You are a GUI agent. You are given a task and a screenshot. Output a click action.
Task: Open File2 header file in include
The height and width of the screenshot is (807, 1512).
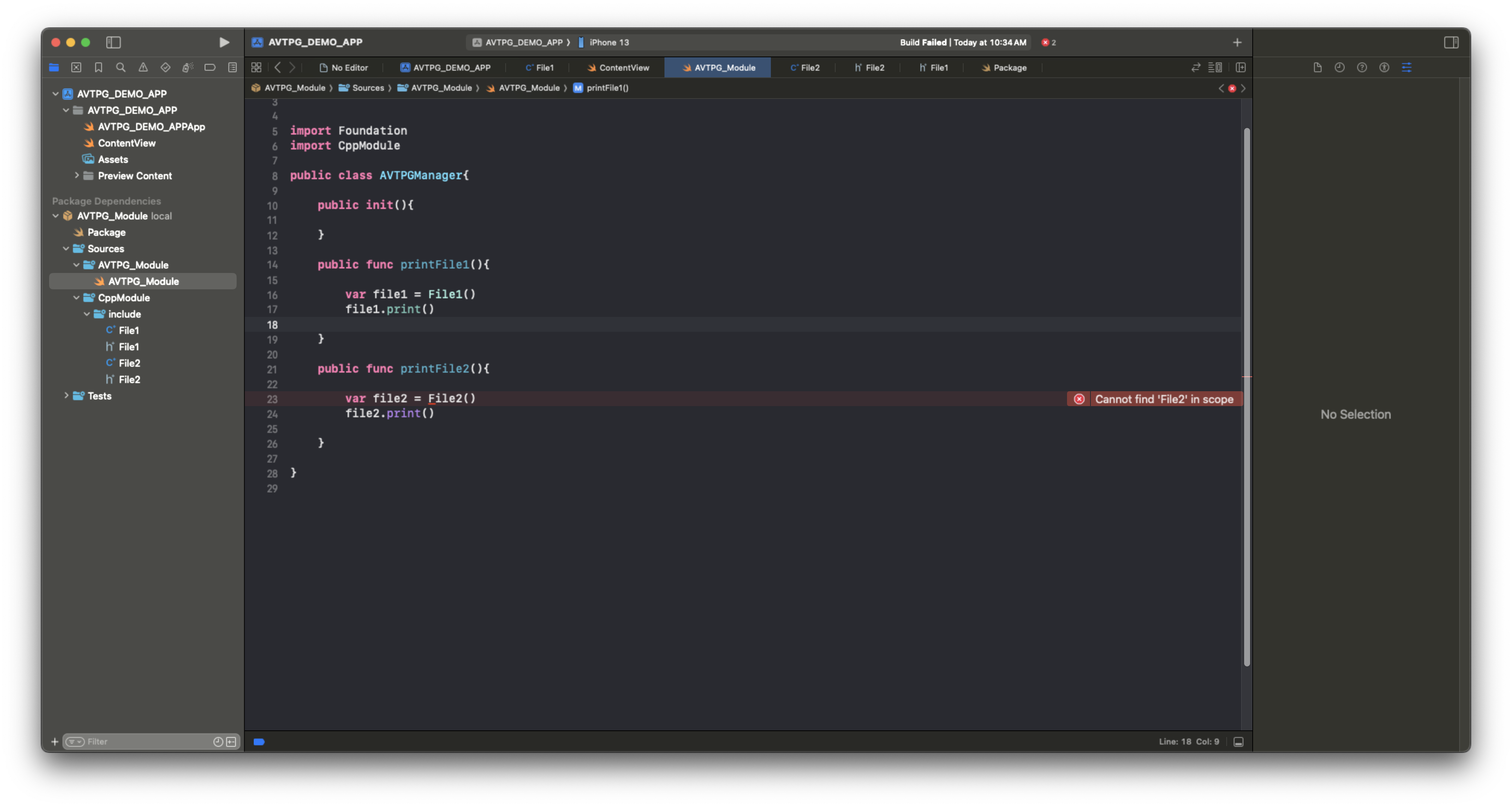point(123,379)
